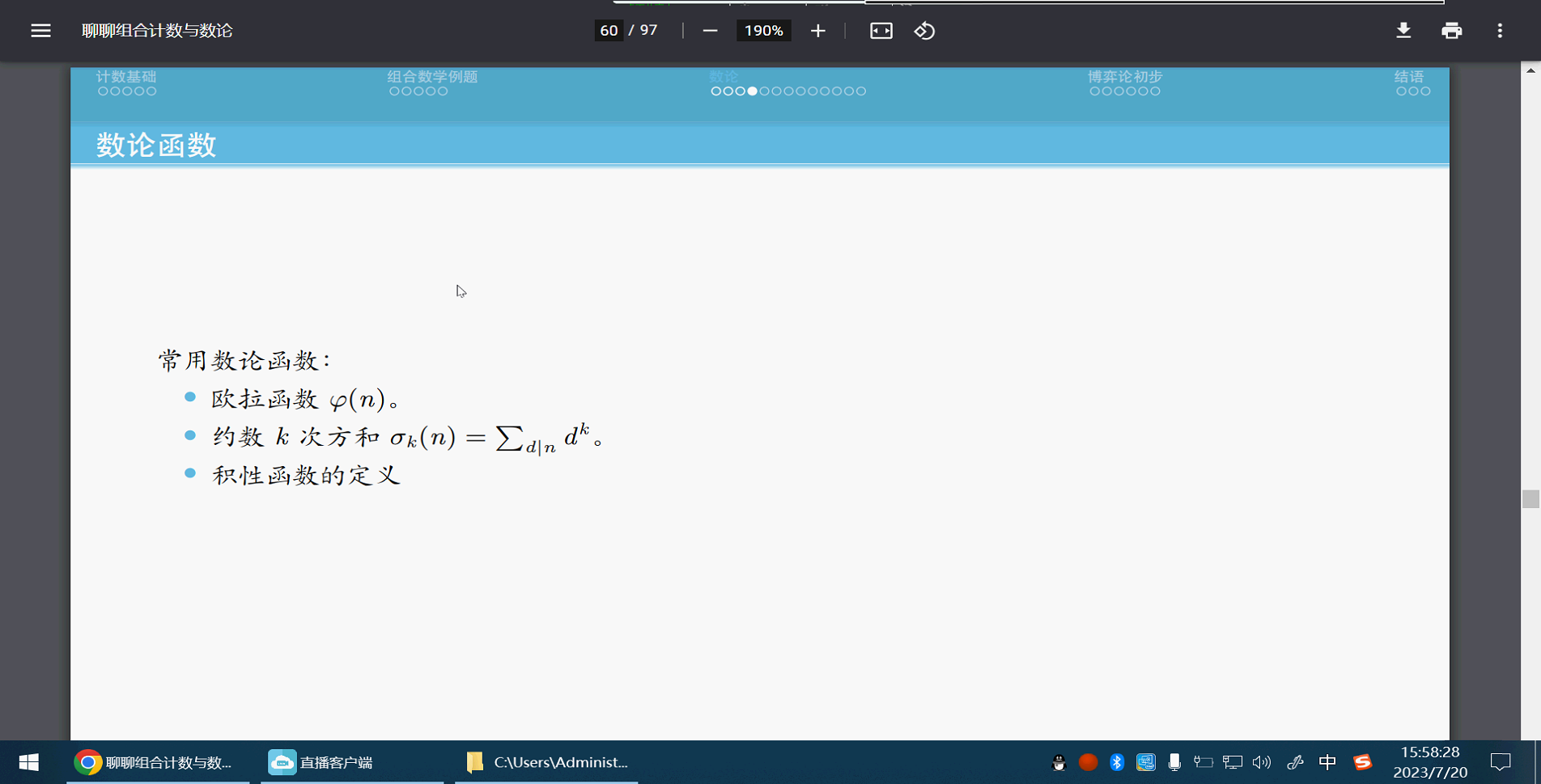Click the microphone tray icon
The height and width of the screenshot is (784, 1541).
1174,762
